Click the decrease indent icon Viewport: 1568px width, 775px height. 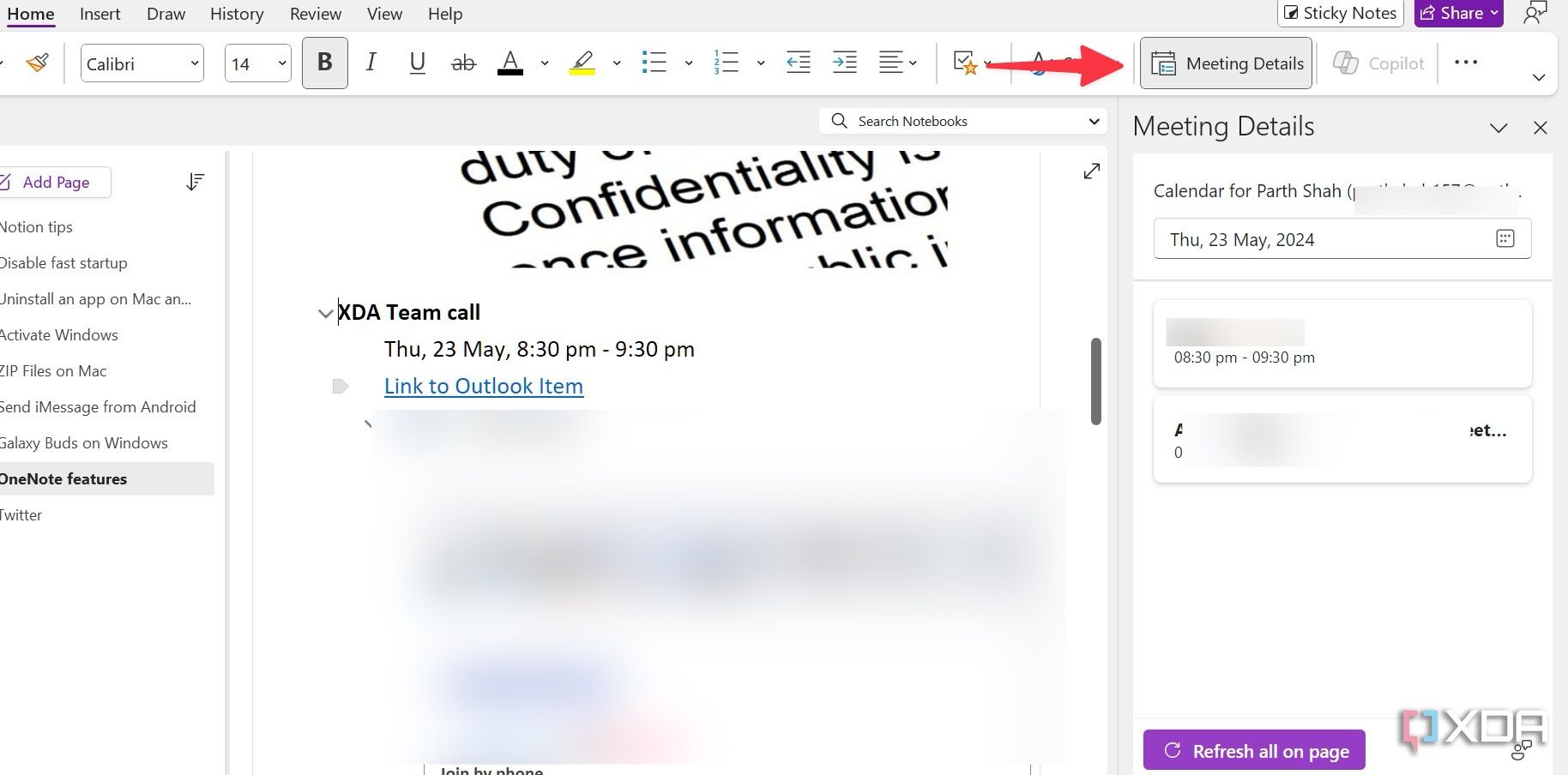click(x=799, y=63)
